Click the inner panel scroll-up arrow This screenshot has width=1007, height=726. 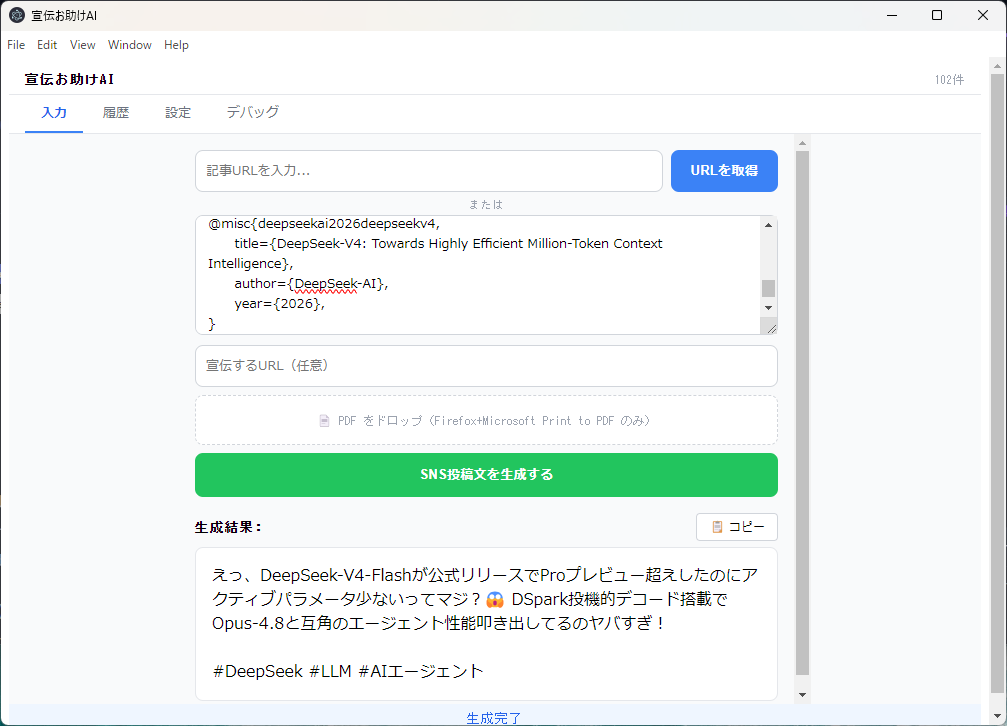click(x=802, y=143)
